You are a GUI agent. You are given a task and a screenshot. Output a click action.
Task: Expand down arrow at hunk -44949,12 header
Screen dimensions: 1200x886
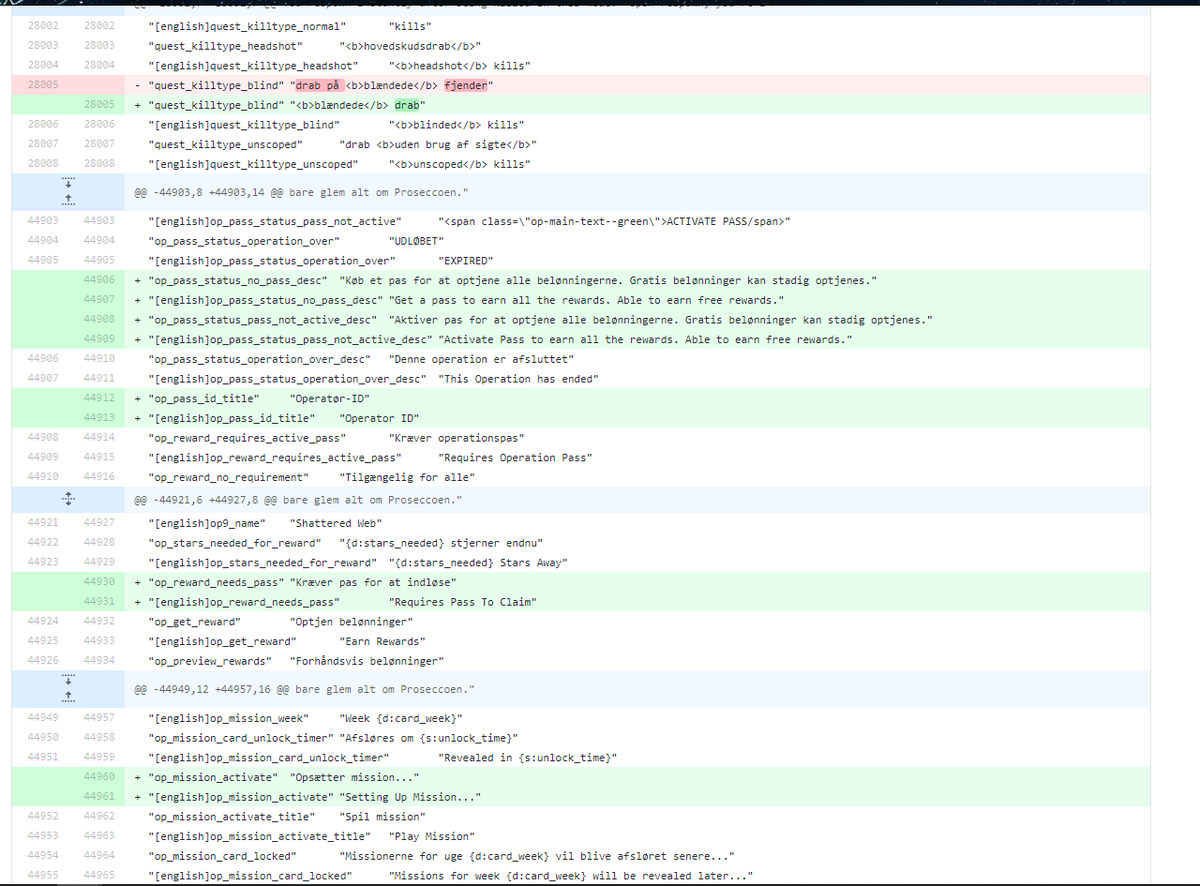[67, 682]
